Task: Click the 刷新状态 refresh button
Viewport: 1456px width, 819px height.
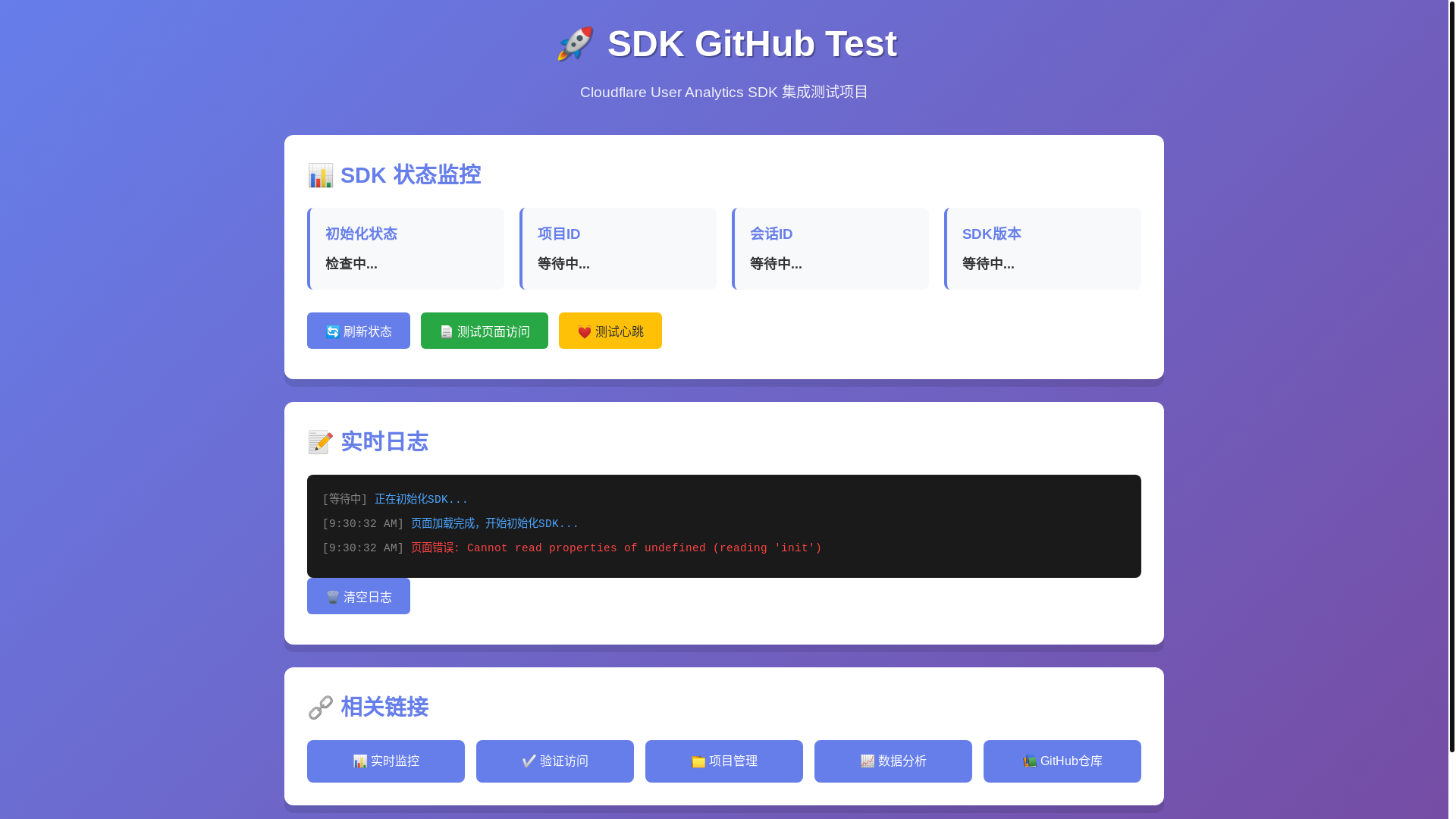Action: pos(359,331)
